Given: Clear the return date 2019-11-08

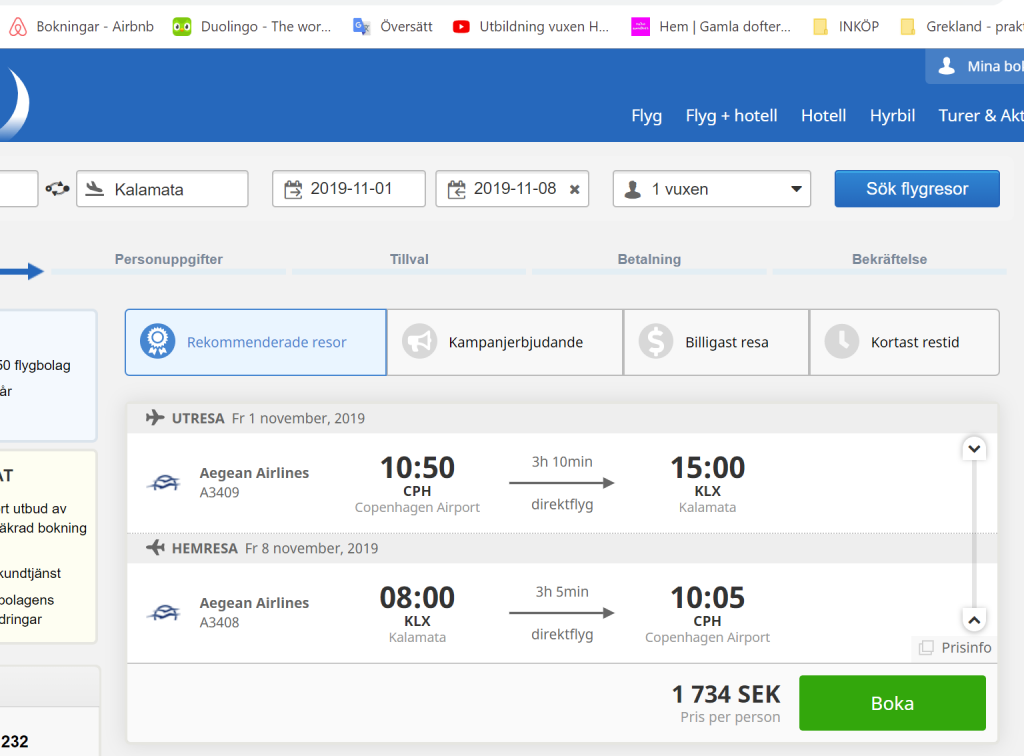Looking at the screenshot, I should coord(575,189).
